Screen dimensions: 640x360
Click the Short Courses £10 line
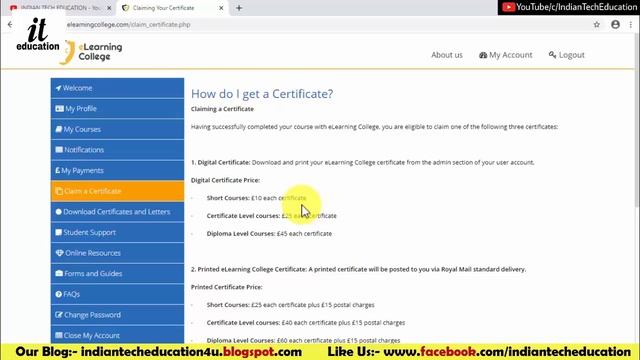coord(256,198)
